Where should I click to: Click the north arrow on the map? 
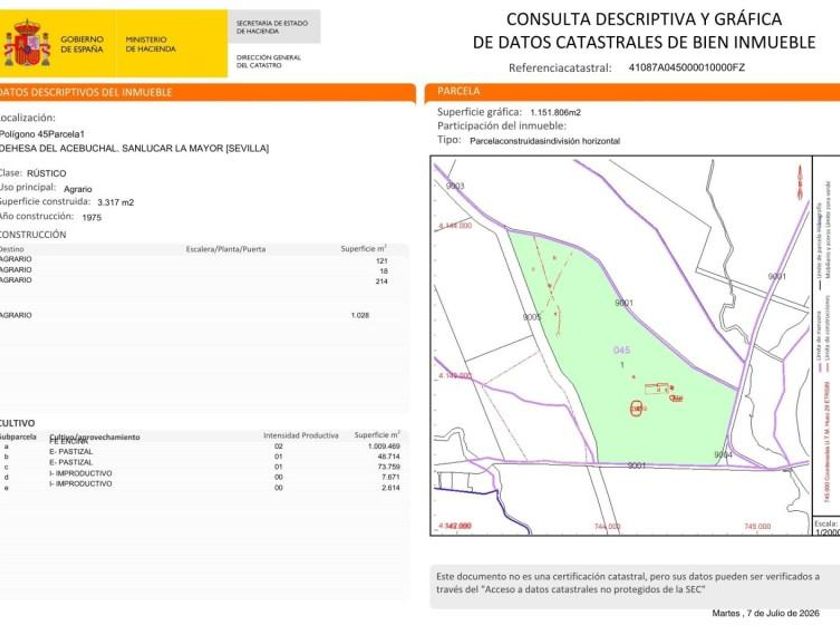[800, 182]
